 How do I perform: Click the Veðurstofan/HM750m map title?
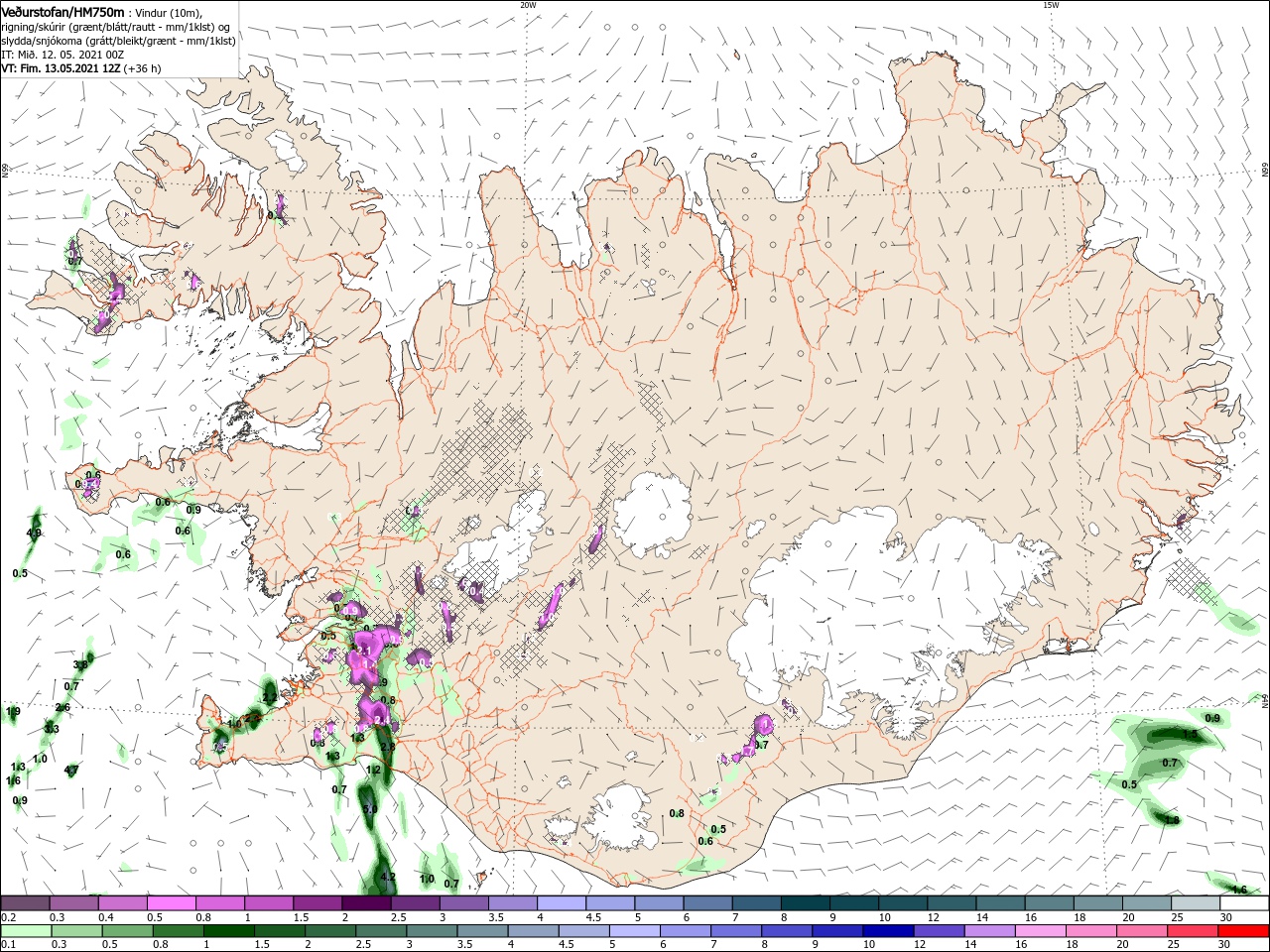pyautogui.click(x=63, y=11)
